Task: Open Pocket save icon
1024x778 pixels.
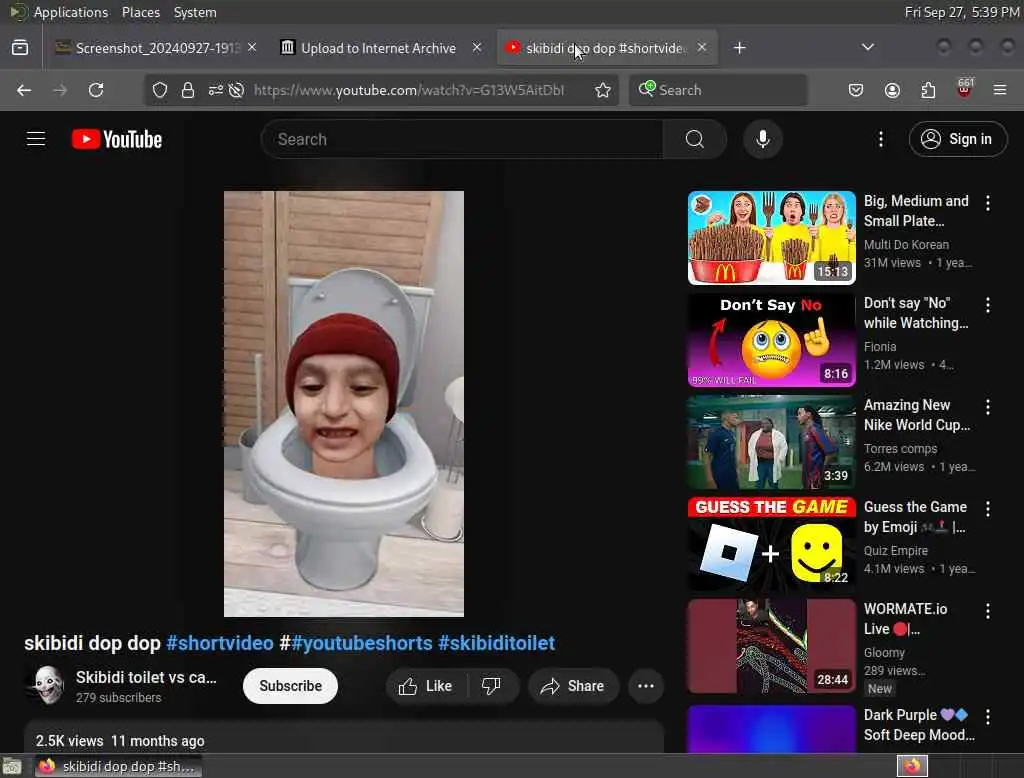Action: coord(856,90)
